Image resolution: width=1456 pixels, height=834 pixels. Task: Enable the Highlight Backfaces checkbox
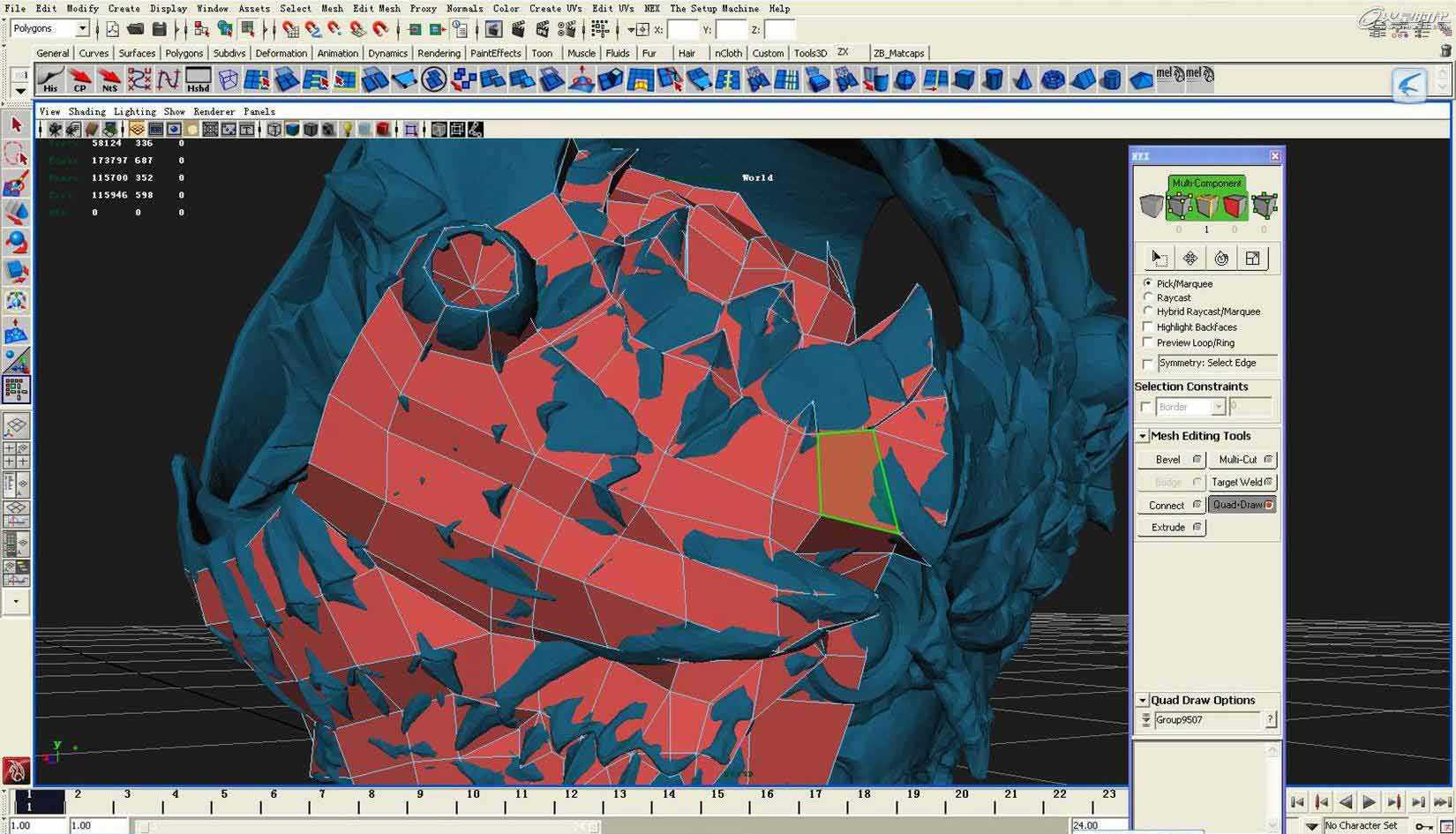[1148, 327]
